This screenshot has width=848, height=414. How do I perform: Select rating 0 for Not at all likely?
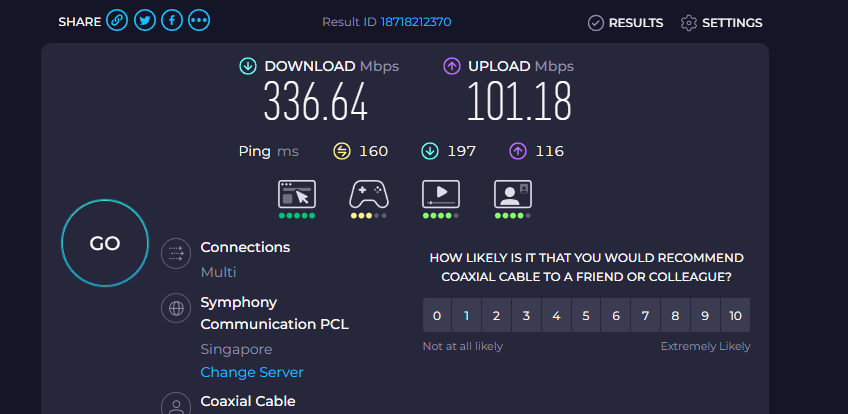click(436, 316)
